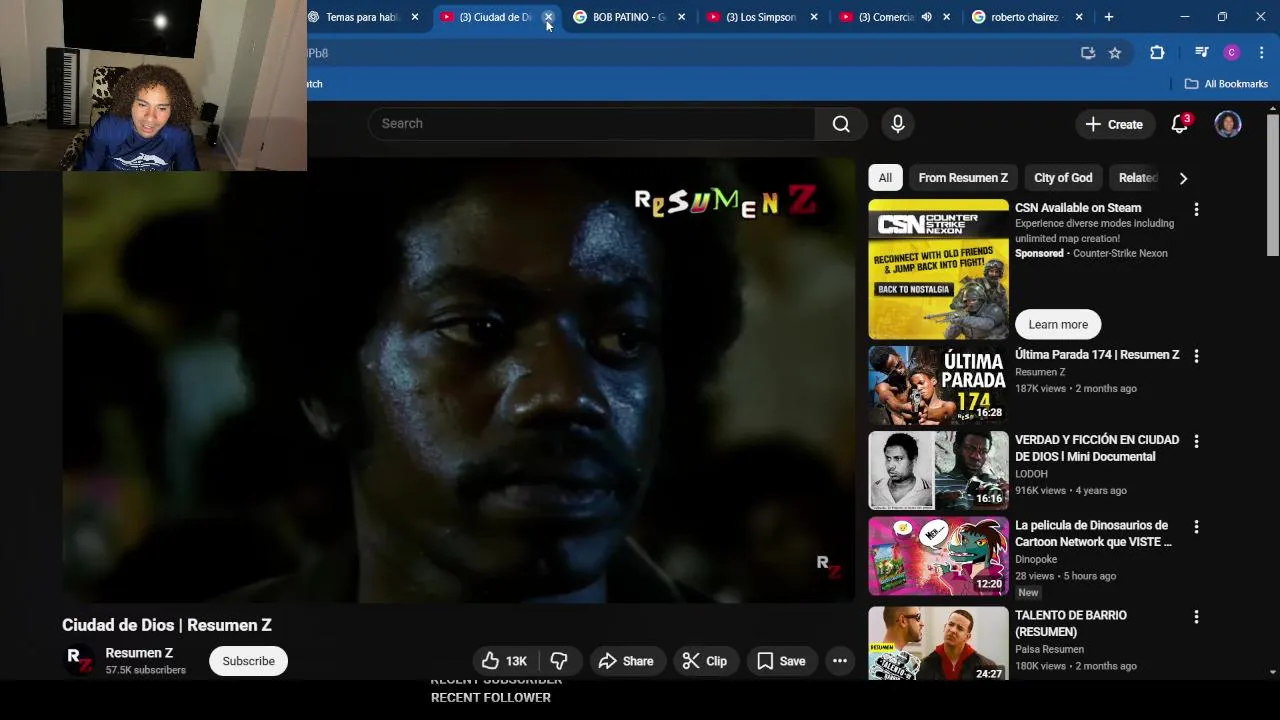
Task: Open options menu for Verdad y Ficción video
Action: (x=1196, y=441)
